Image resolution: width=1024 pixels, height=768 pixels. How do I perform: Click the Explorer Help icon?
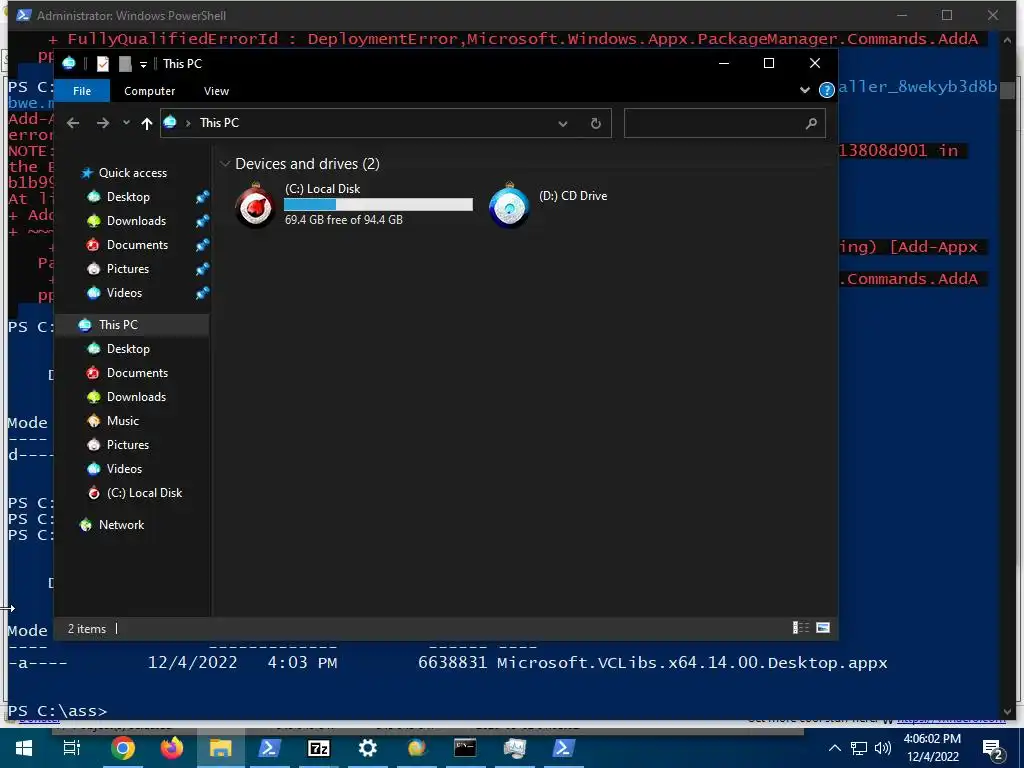tap(826, 90)
